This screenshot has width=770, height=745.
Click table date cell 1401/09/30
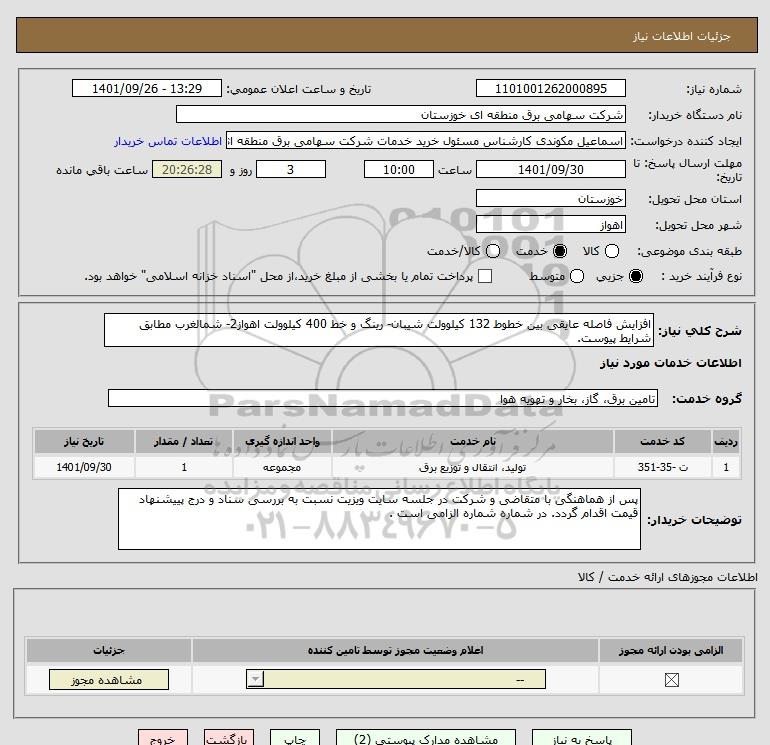pos(83,467)
